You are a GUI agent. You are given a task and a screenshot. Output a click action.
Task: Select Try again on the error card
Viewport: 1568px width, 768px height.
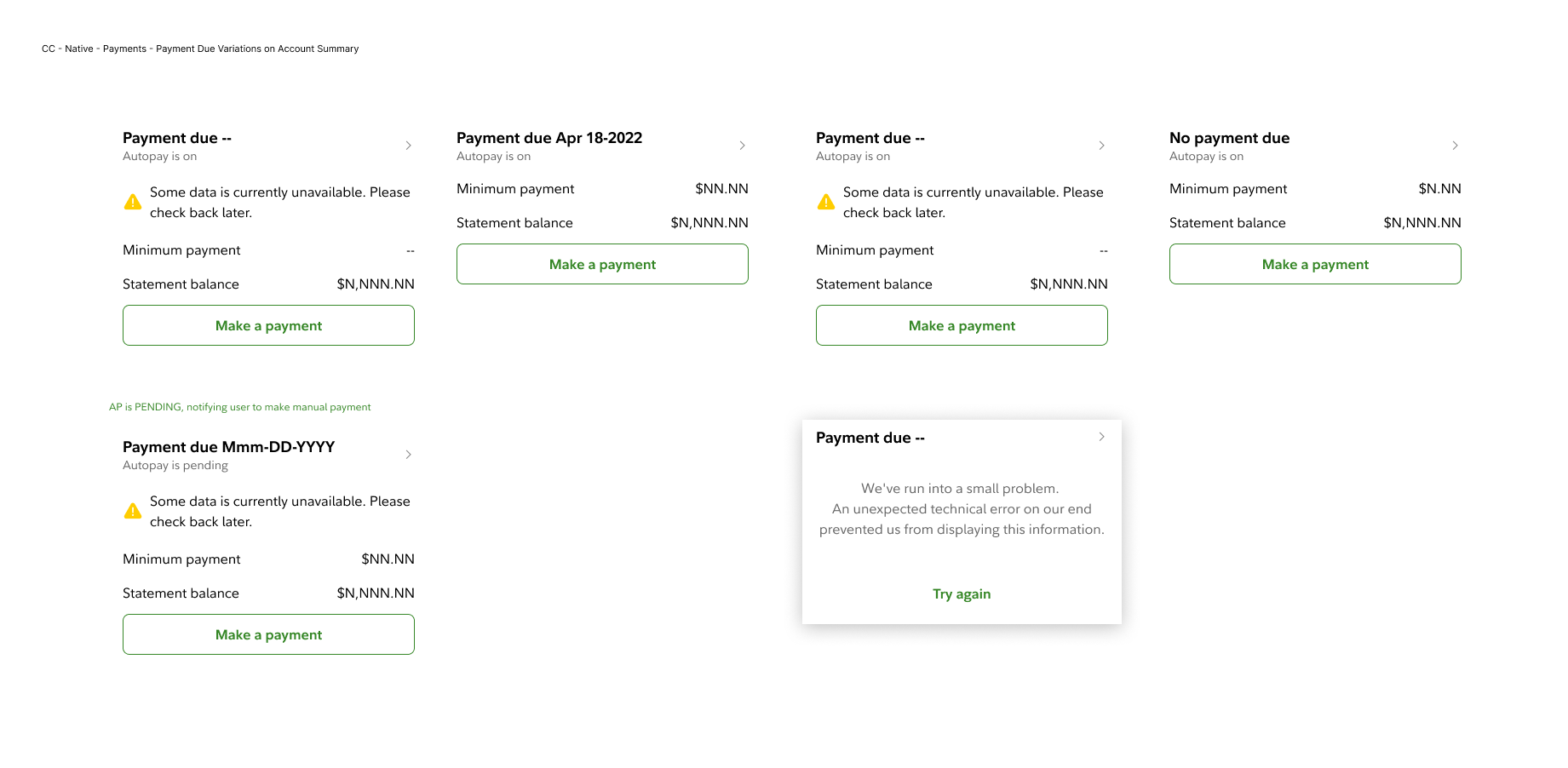coord(962,593)
